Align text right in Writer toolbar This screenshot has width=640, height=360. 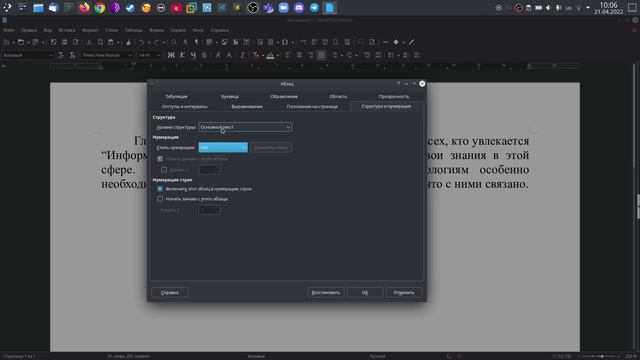(310, 55)
